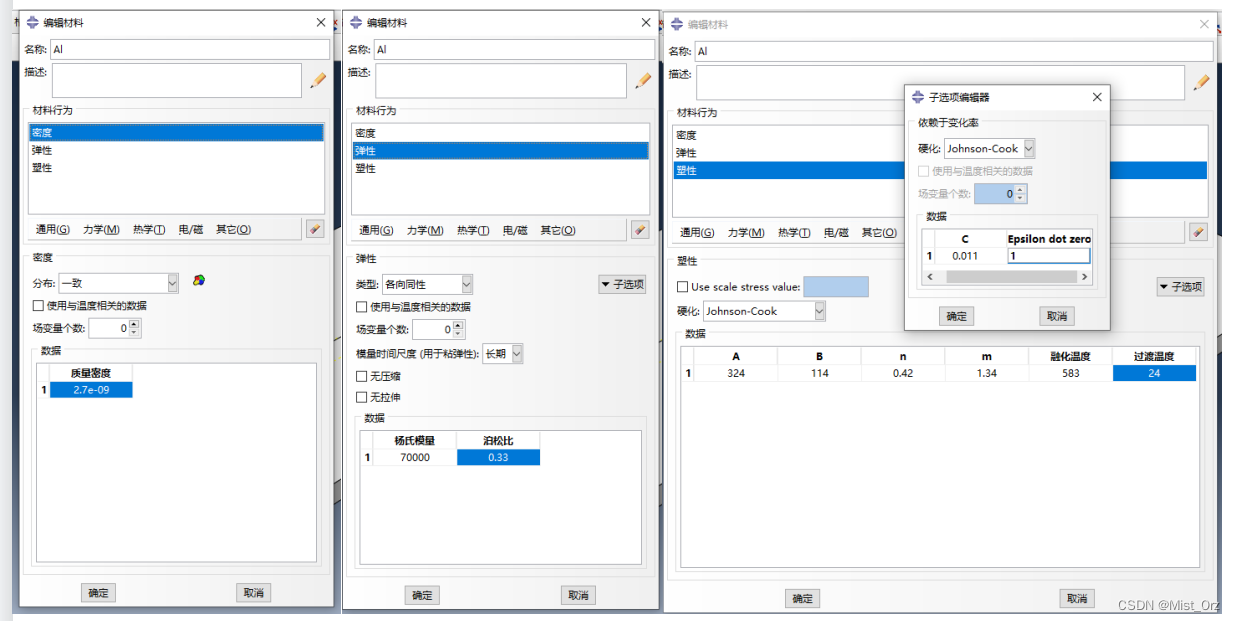Open 其它(O) menu in the elasticity dialog

tap(558, 230)
